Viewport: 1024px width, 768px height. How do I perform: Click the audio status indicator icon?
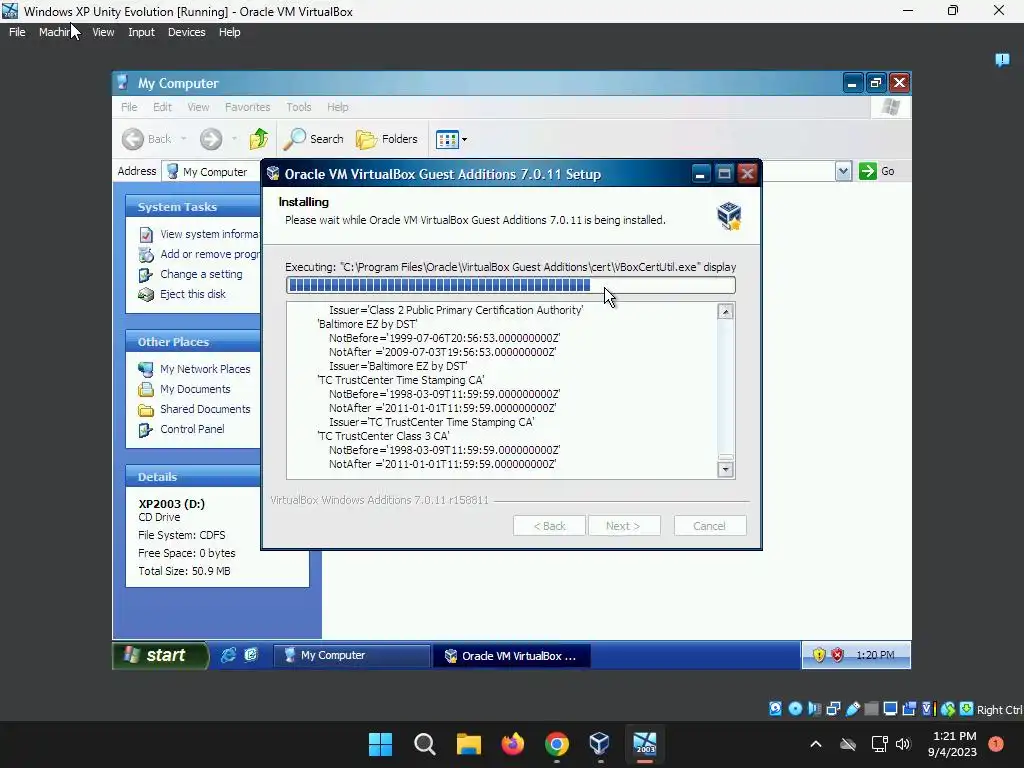tap(814, 709)
